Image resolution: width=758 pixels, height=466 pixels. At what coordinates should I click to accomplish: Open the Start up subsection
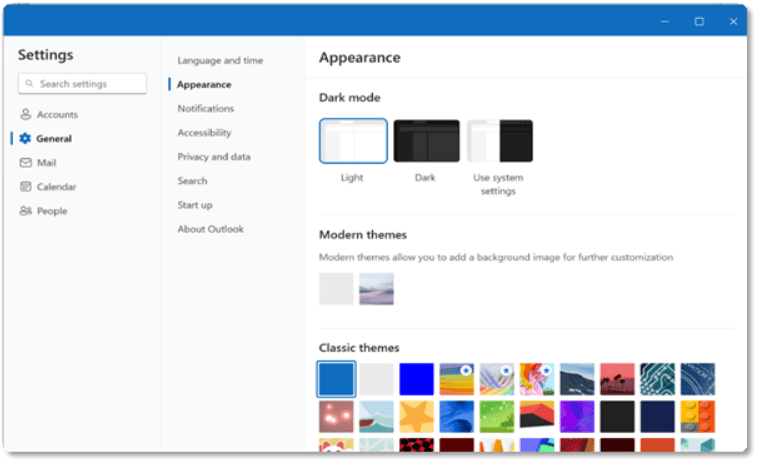[x=195, y=205]
